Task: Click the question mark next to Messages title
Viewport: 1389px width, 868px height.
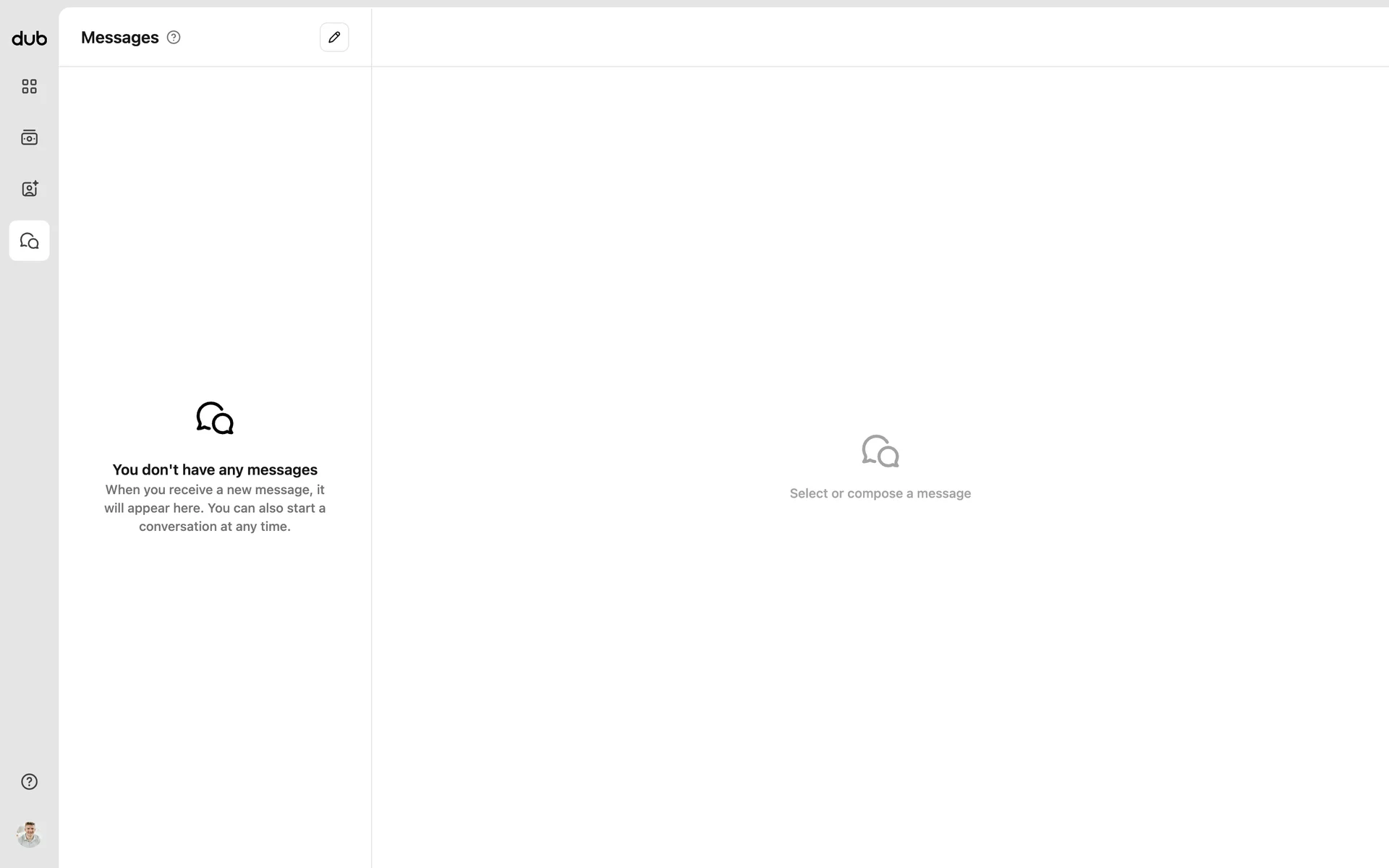Action: 174,38
